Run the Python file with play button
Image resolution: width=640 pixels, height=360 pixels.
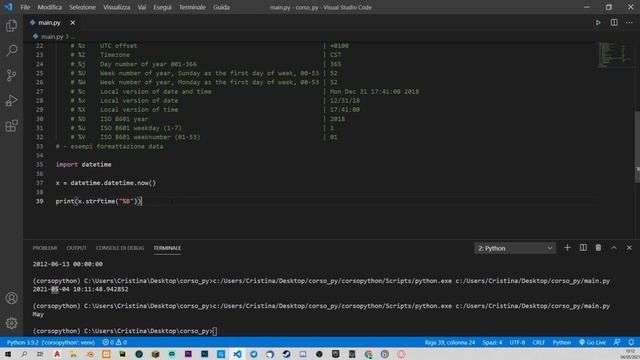(x=598, y=23)
